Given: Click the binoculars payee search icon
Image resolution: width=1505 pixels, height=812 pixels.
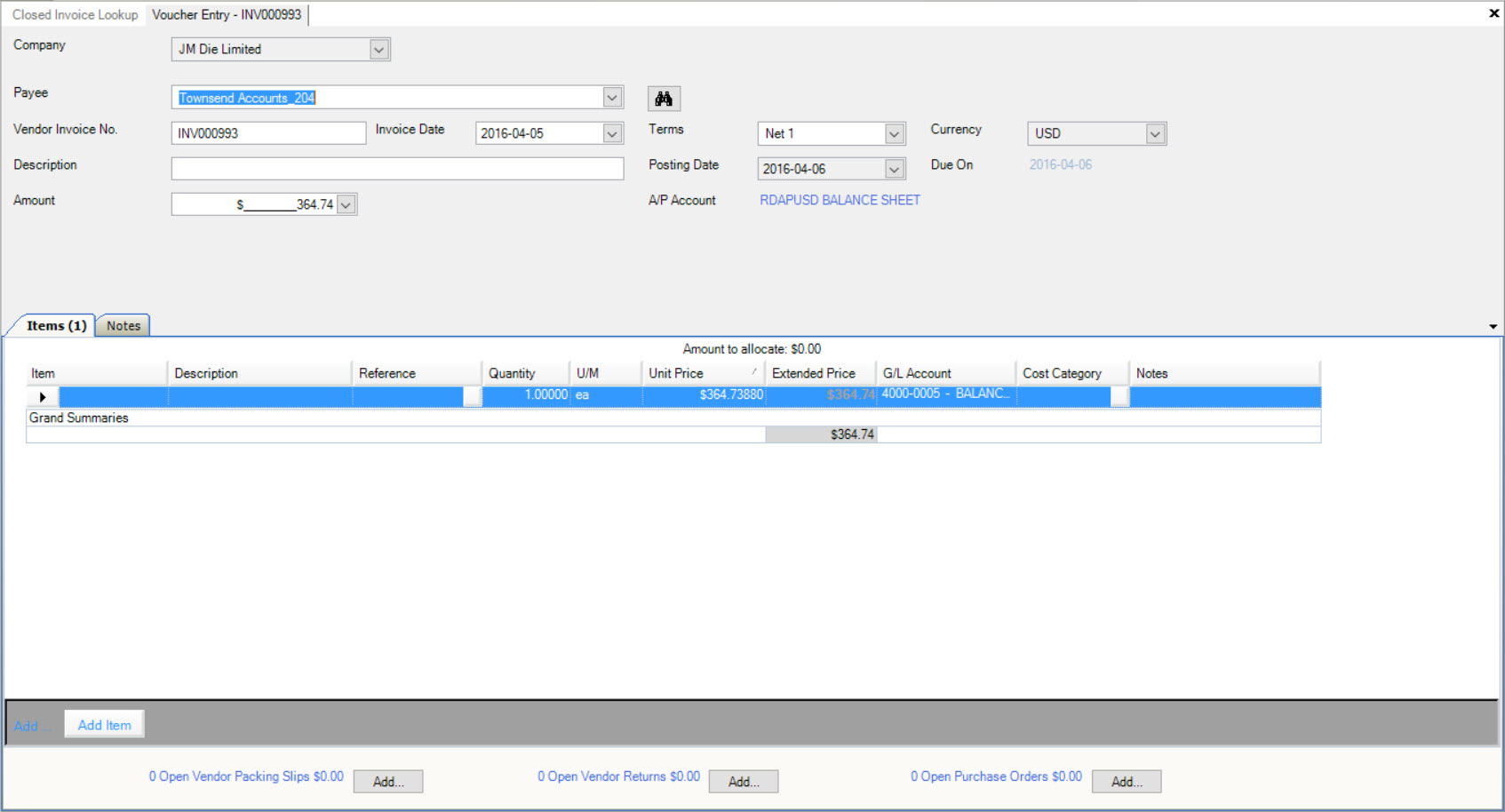Looking at the screenshot, I should click(x=664, y=99).
